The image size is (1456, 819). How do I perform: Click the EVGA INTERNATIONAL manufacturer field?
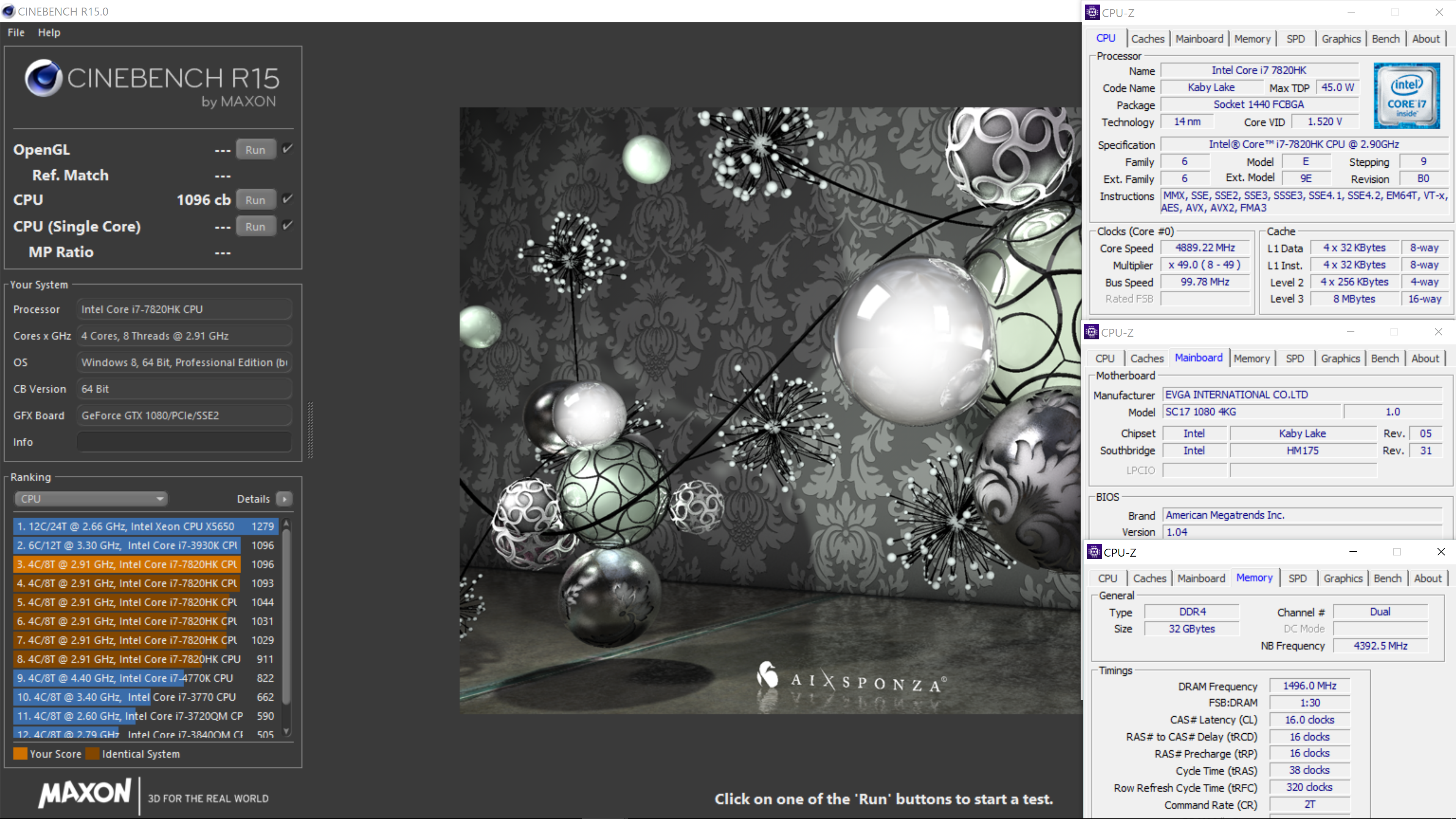pyautogui.click(x=1302, y=394)
